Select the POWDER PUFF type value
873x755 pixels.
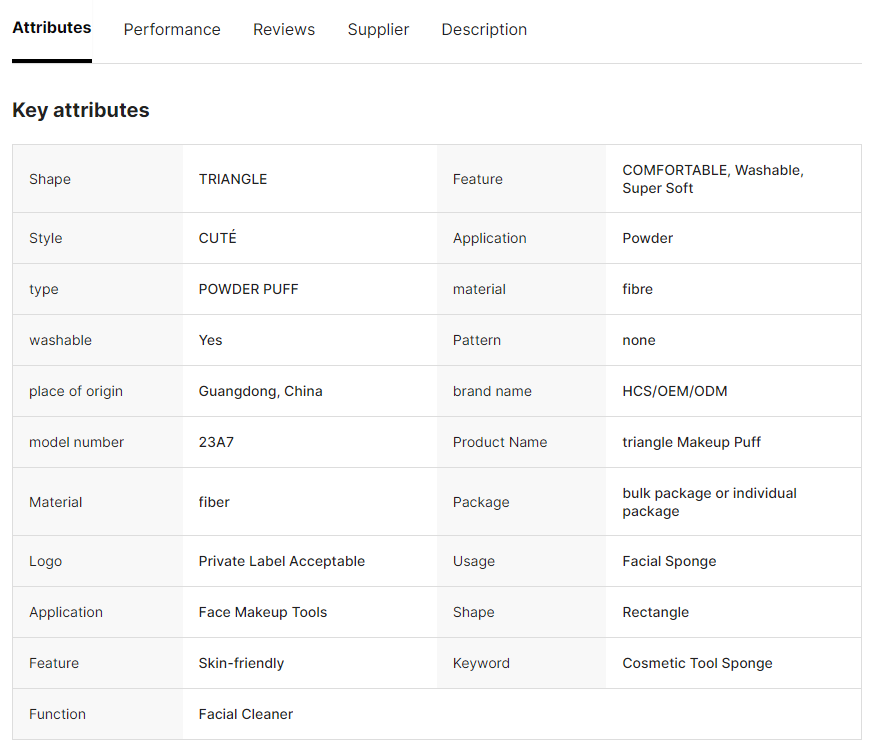point(248,289)
